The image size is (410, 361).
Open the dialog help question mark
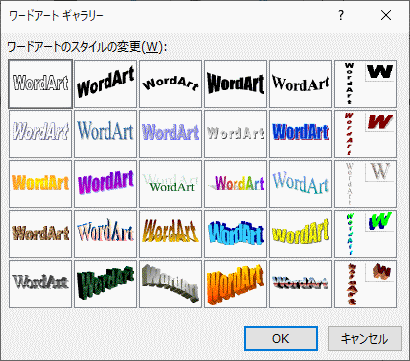point(341,15)
